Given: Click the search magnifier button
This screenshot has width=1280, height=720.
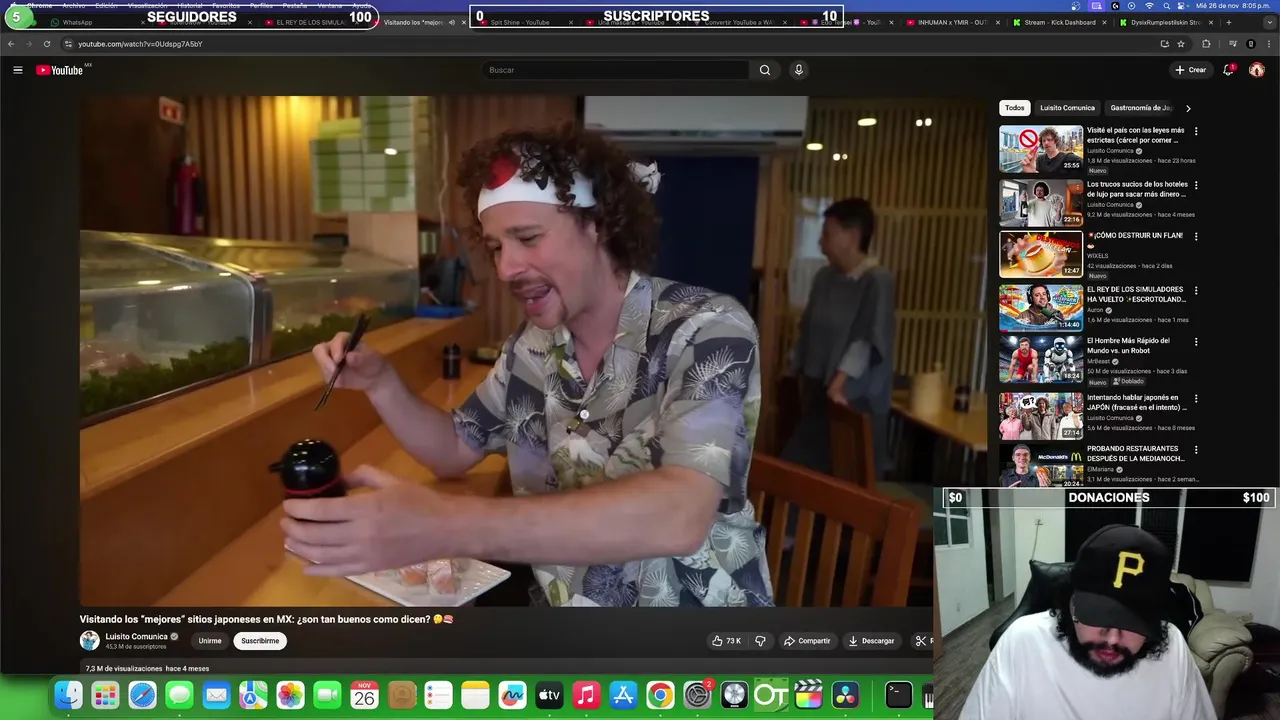Looking at the screenshot, I should pos(765,70).
